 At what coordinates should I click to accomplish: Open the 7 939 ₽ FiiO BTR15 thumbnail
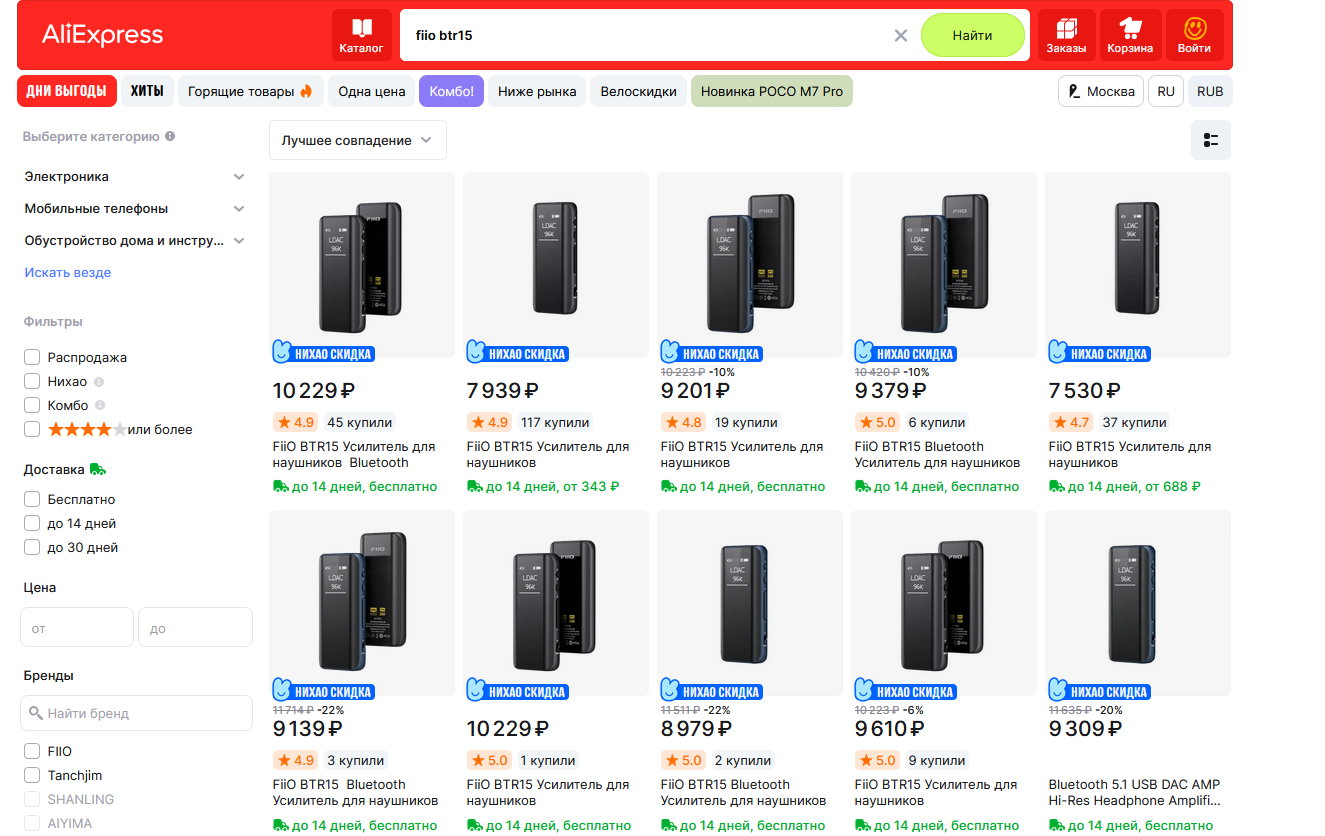[x=556, y=265]
